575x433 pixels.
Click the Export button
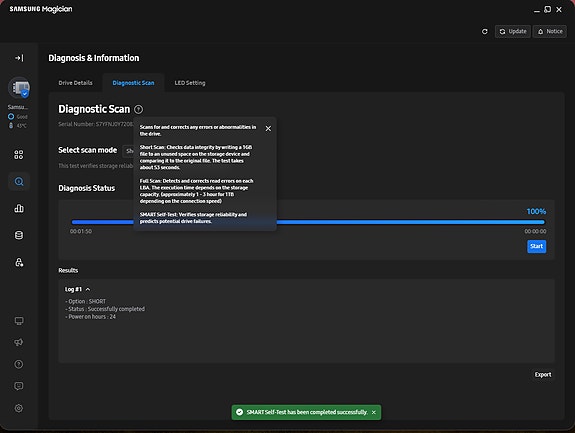pyautogui.click(x=543, y=375)
